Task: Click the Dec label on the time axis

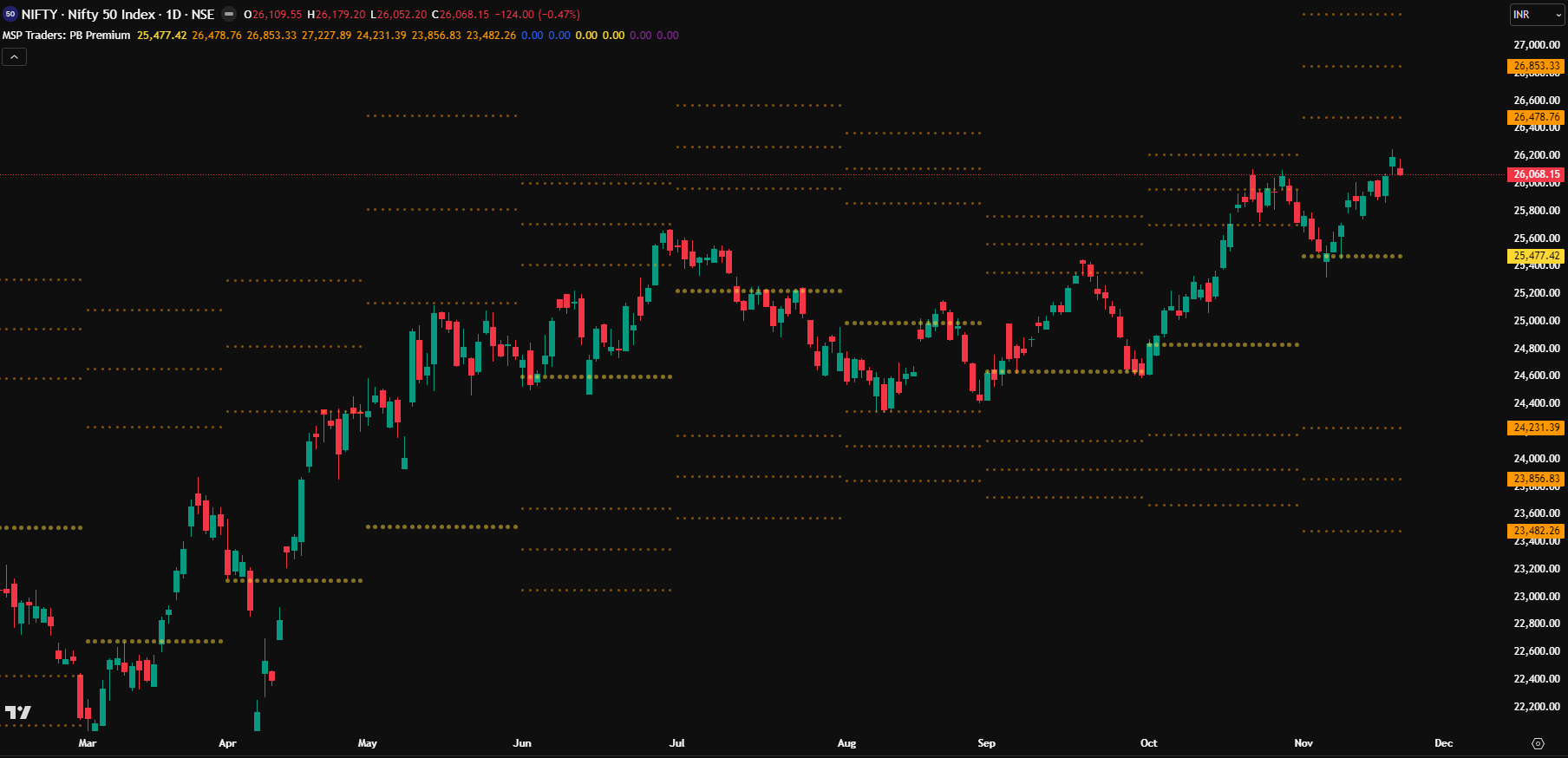Action: pyautogui.click(x=1443, y=743)
